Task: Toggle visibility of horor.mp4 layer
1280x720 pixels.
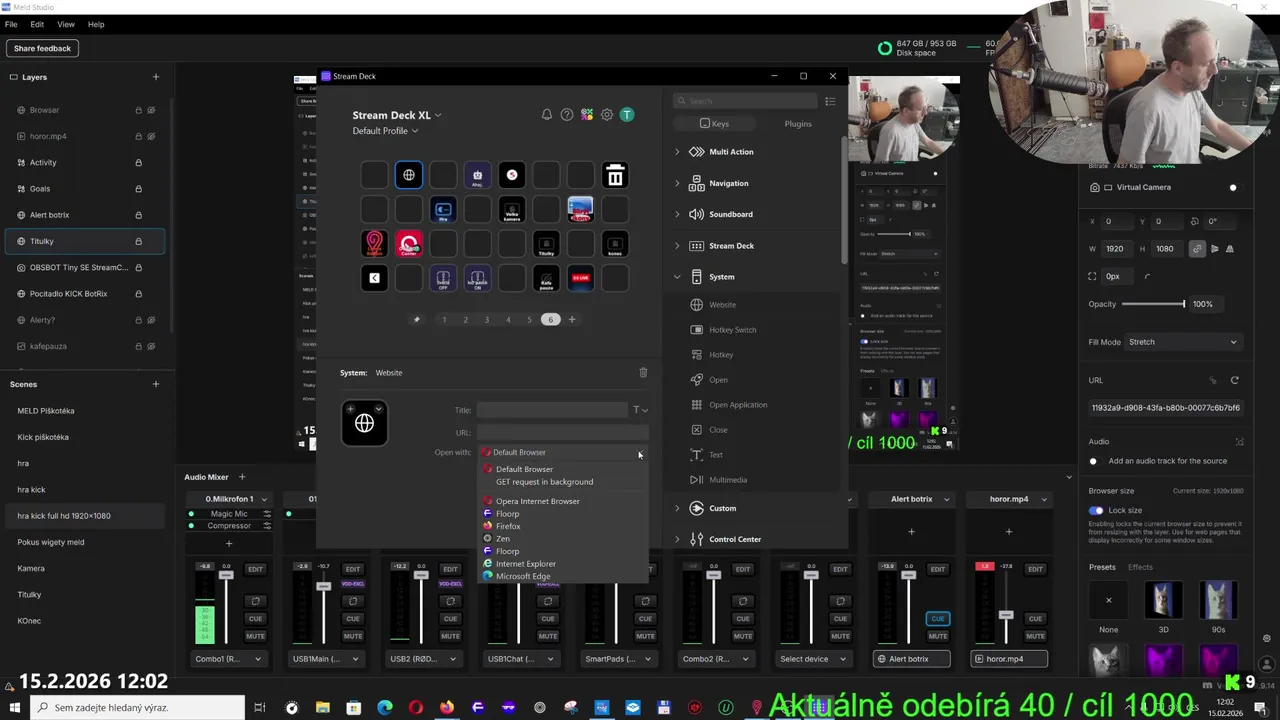Action: tap(151, 136)
